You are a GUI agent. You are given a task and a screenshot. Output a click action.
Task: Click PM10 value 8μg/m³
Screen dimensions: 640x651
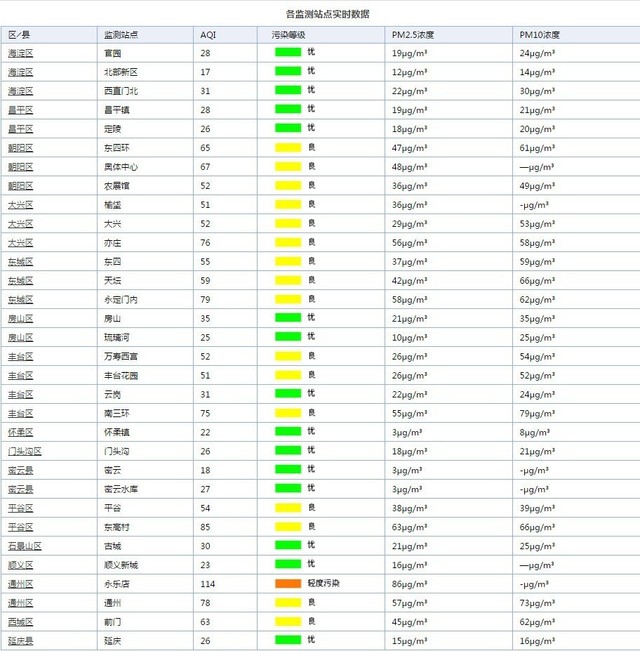[535, 432]
